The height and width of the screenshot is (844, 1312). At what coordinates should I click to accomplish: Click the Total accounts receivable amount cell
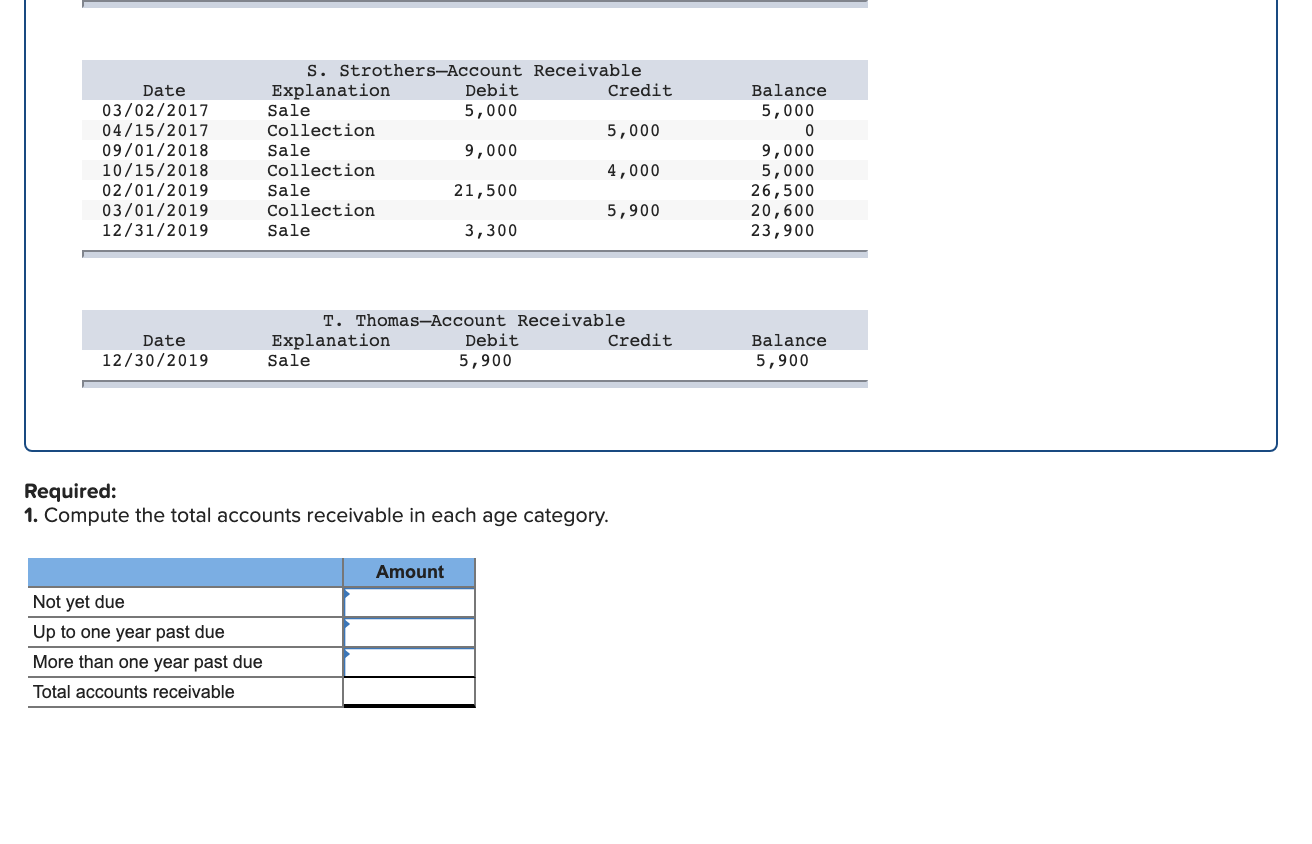click(x=409, y=692)
